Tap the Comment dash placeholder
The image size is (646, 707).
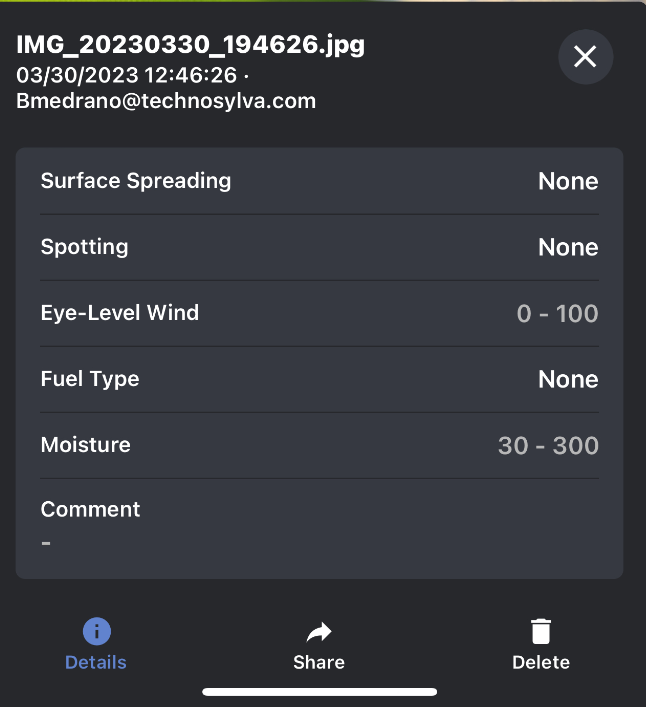pos(46,542)
